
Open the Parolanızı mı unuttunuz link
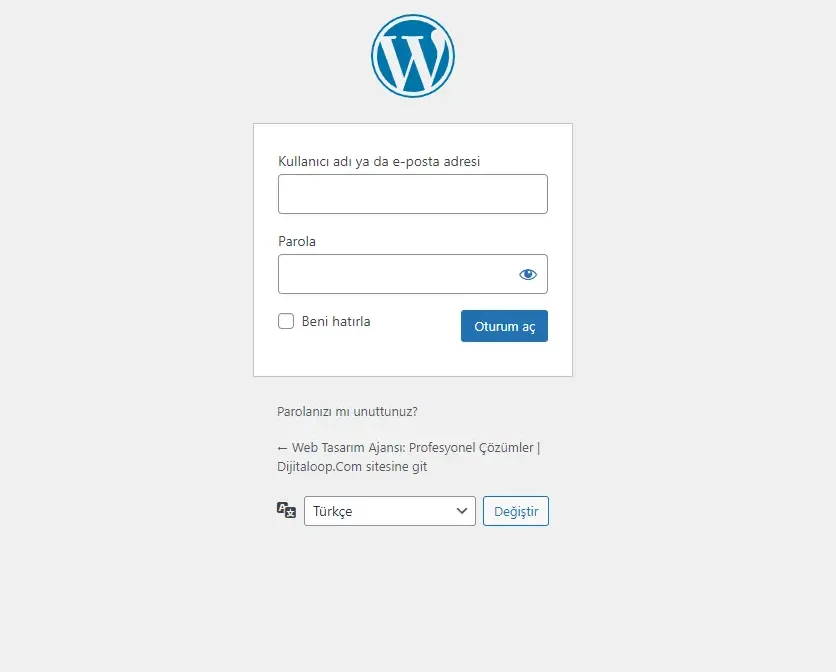tap(347, 412)
